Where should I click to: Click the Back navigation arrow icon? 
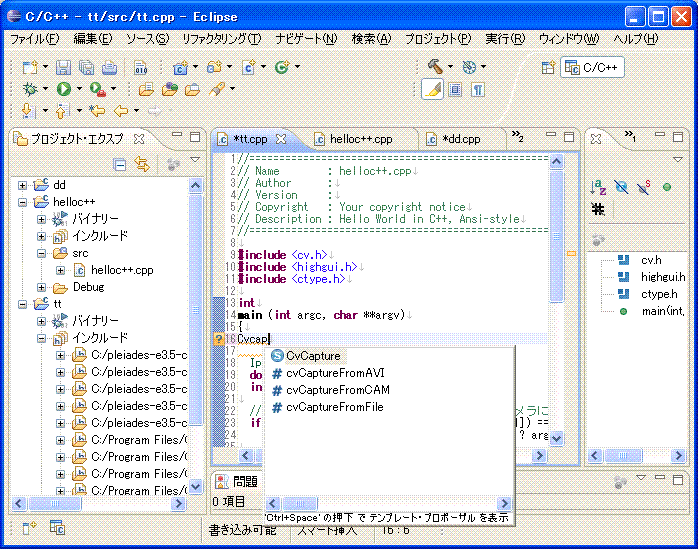coord(121,110)
